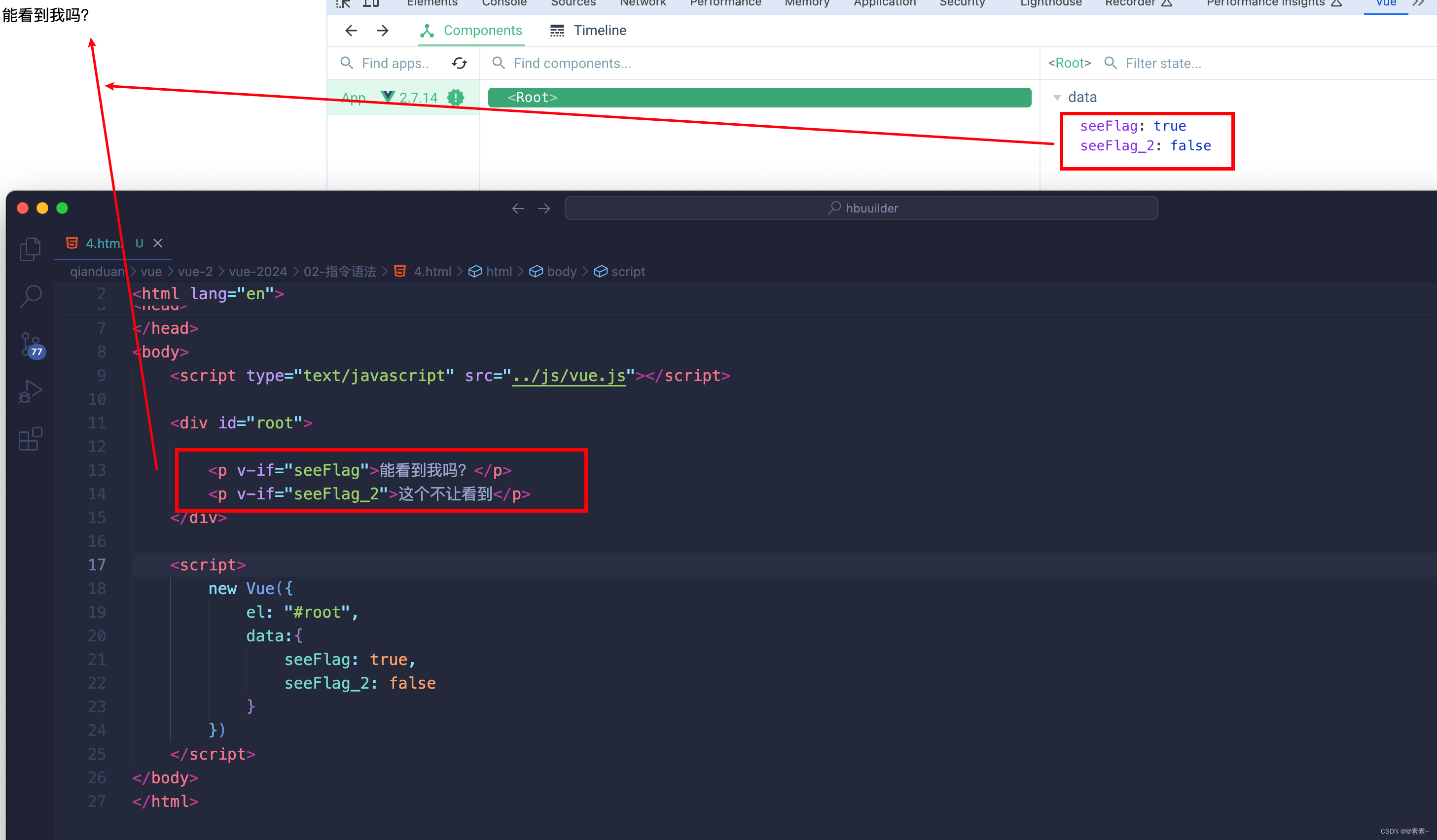1437x840 pixels.
Task: Open the Sources DevTools tab
Action: tap(573, 3)
